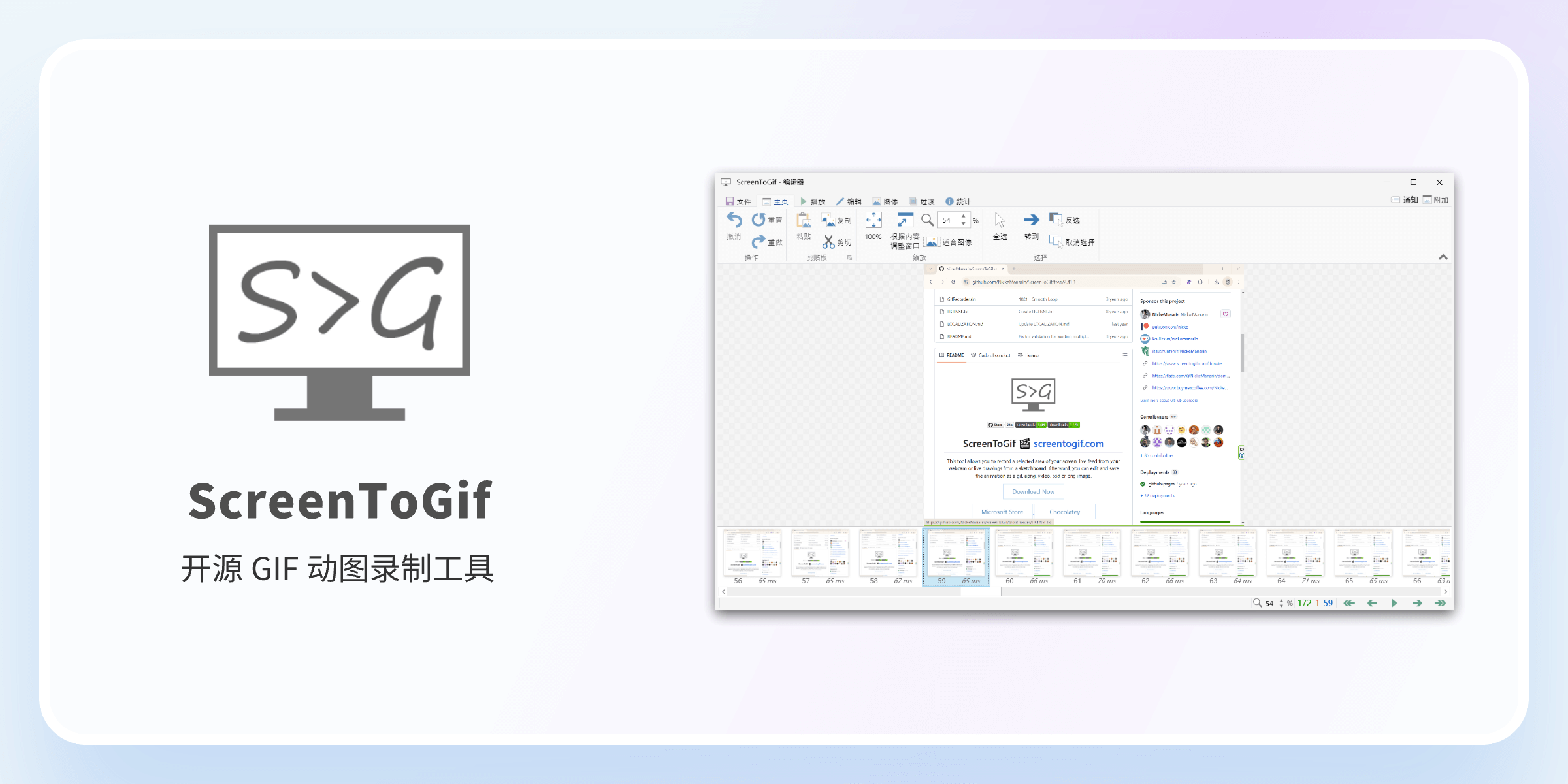Switch to the Edit (编辑) tab

click(x=849, y=201)
